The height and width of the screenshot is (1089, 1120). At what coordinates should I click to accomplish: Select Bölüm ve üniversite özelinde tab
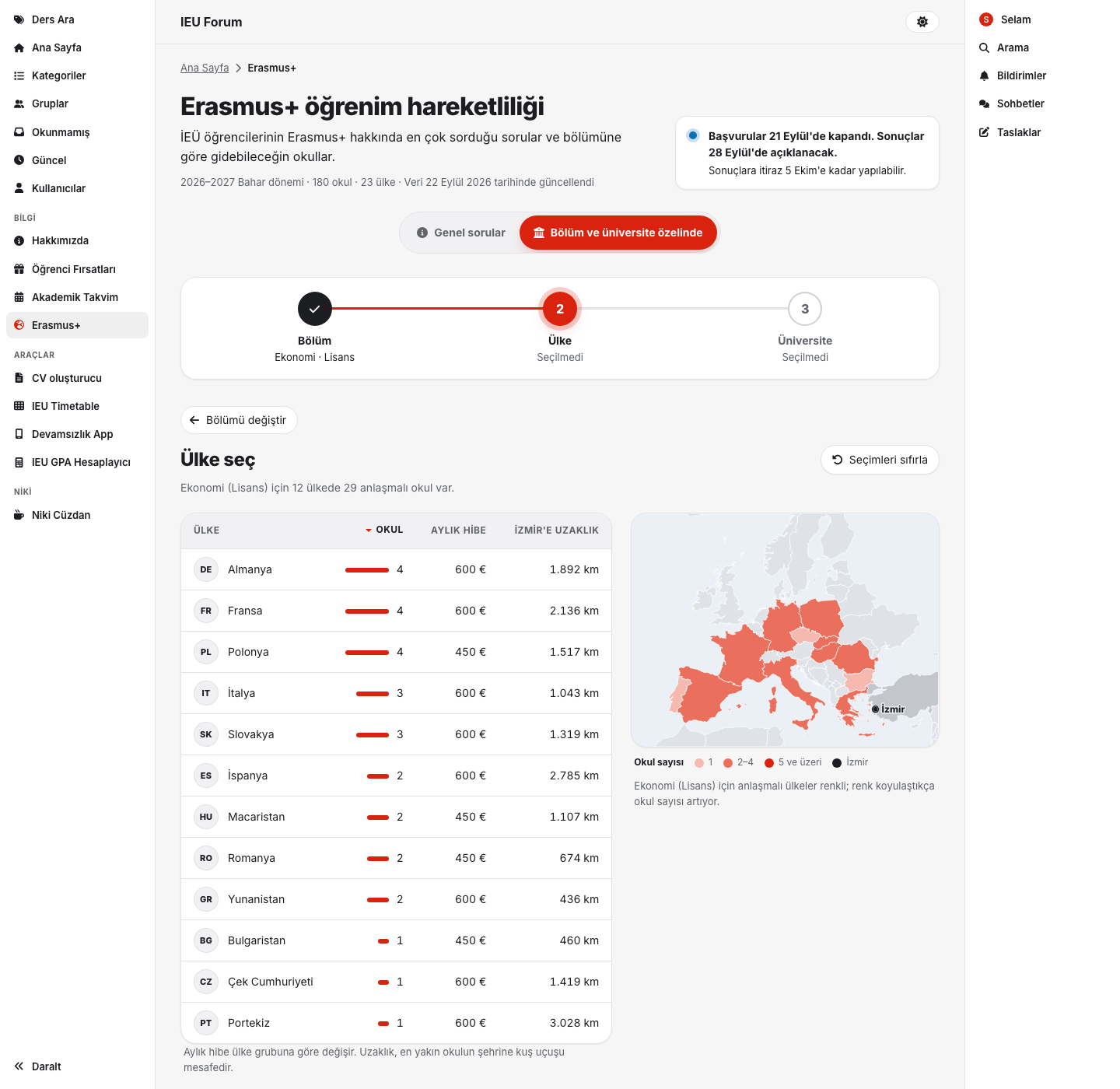(618, 233)
